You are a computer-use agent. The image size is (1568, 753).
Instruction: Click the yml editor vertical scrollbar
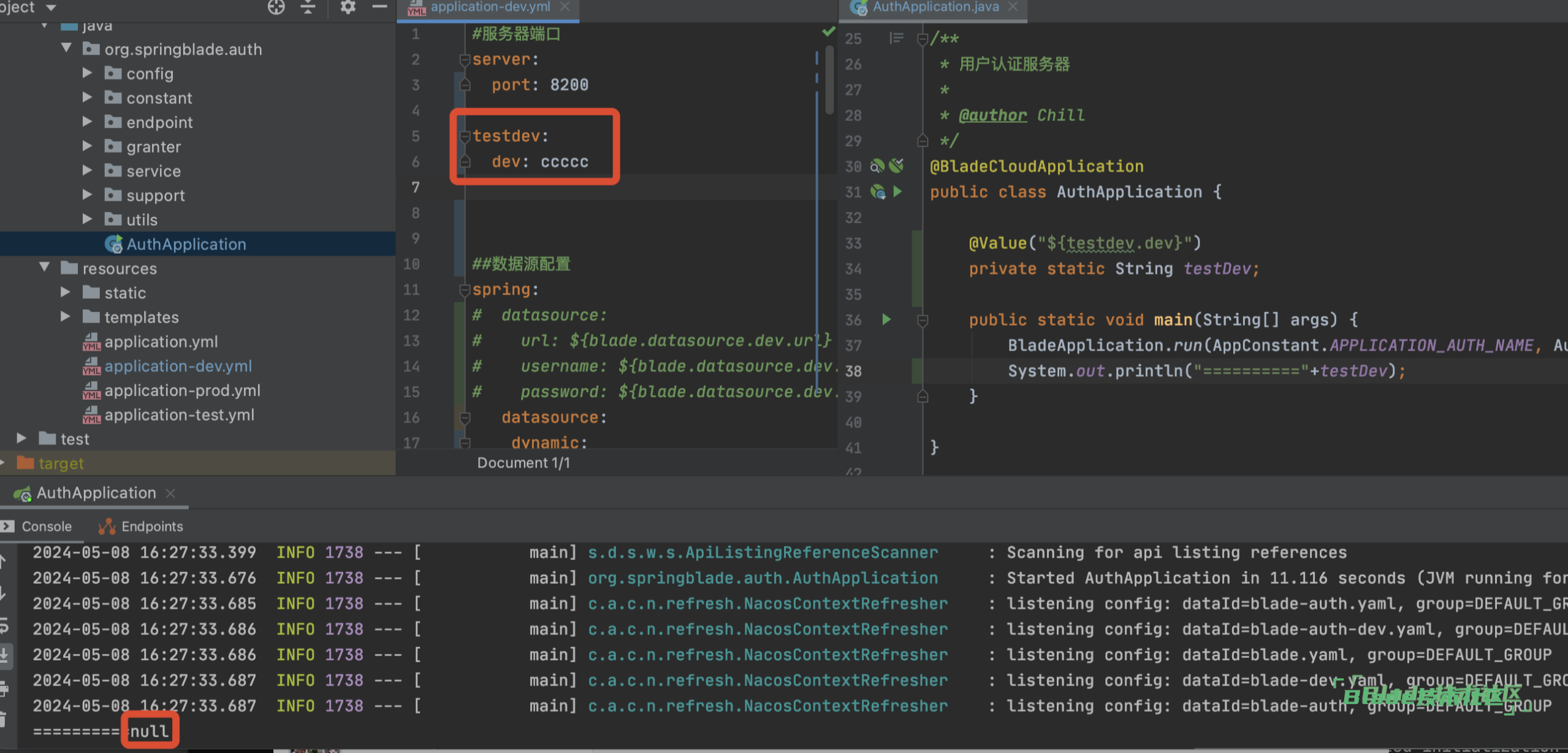tap(829, 80)
